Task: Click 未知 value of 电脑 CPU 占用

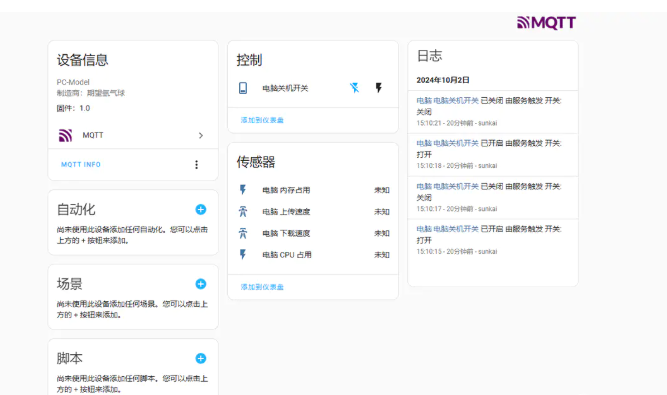Action: coord(382,255)
